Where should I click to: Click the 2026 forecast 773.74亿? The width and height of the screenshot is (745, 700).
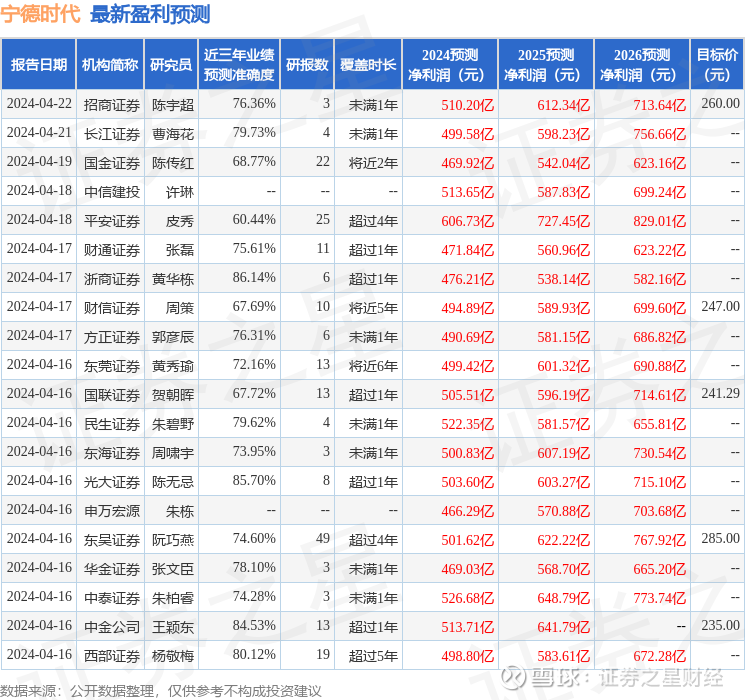point(659,598)
